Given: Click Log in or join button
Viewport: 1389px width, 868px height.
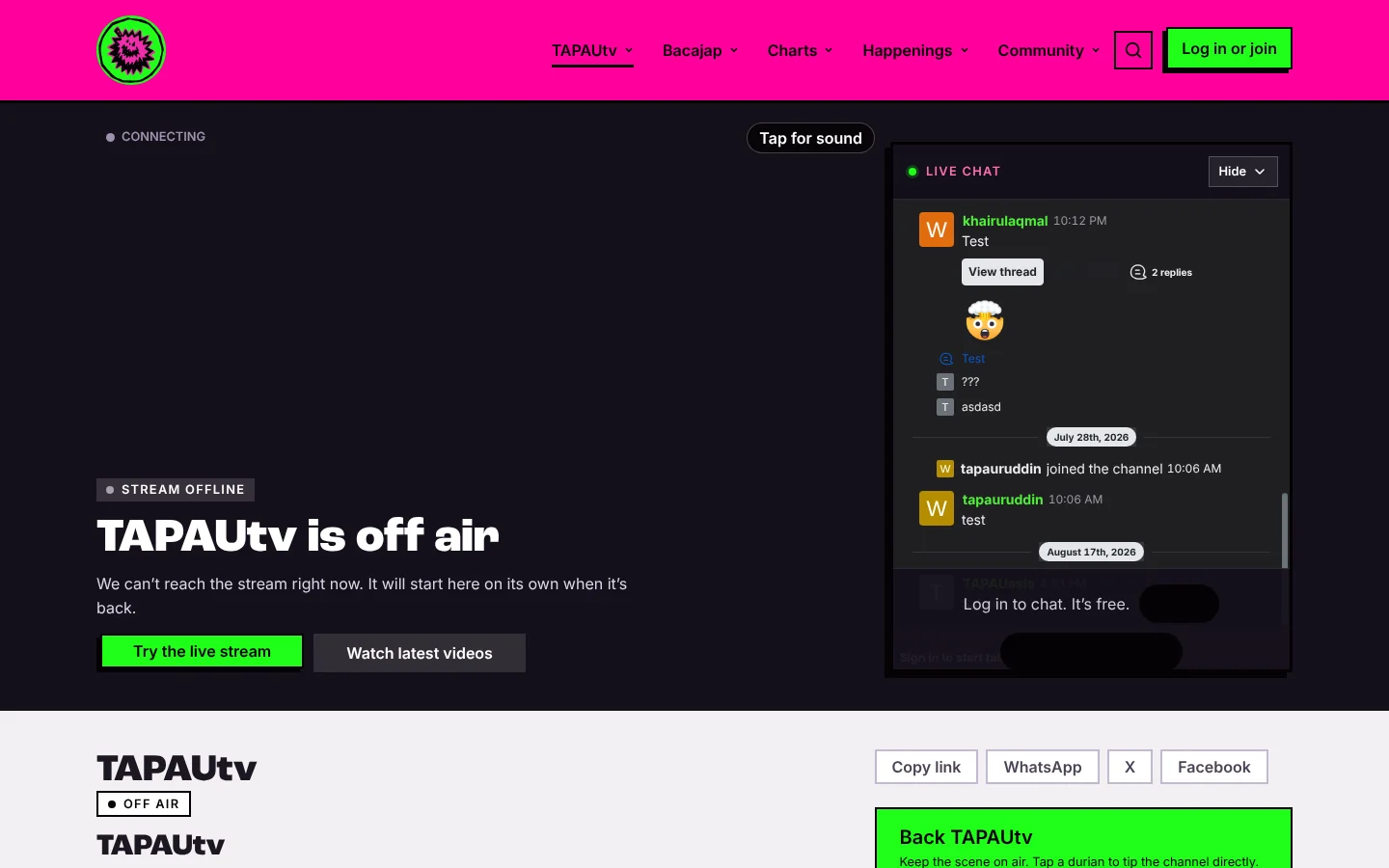Looking at the screenshot, I should (1229, 48).
